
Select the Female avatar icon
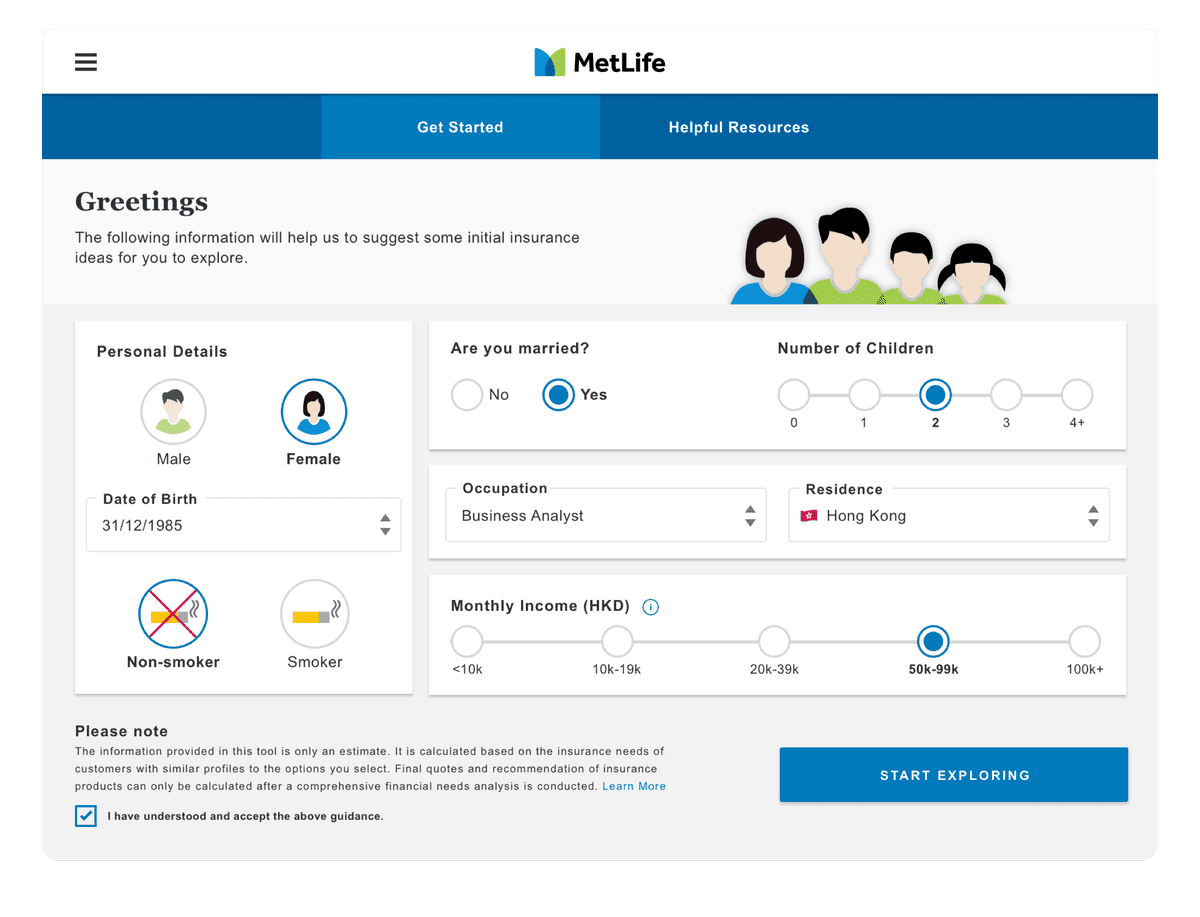[314, 411]
